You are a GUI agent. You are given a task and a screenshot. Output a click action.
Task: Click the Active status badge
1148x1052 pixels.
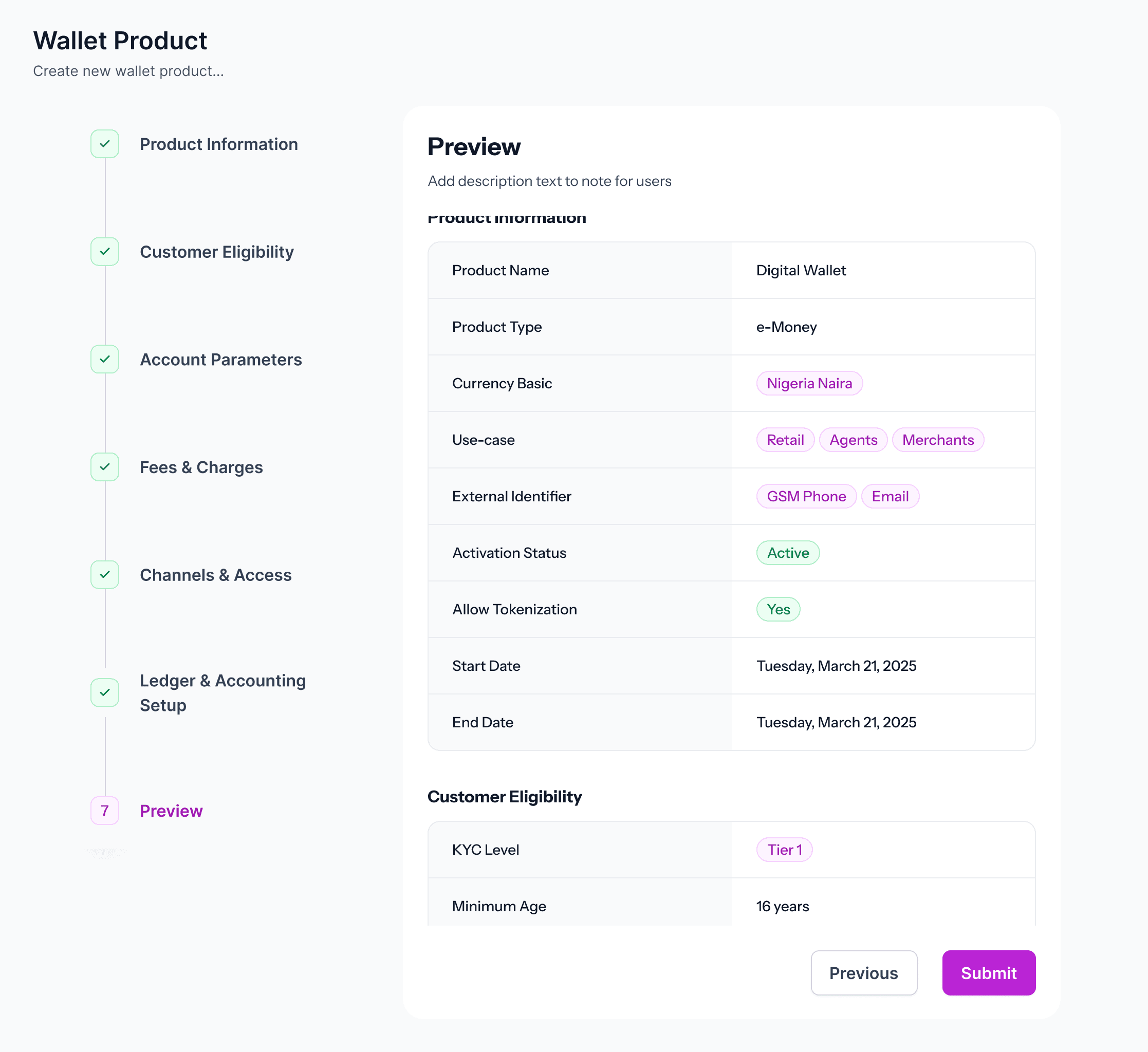[x=788, y=552]
